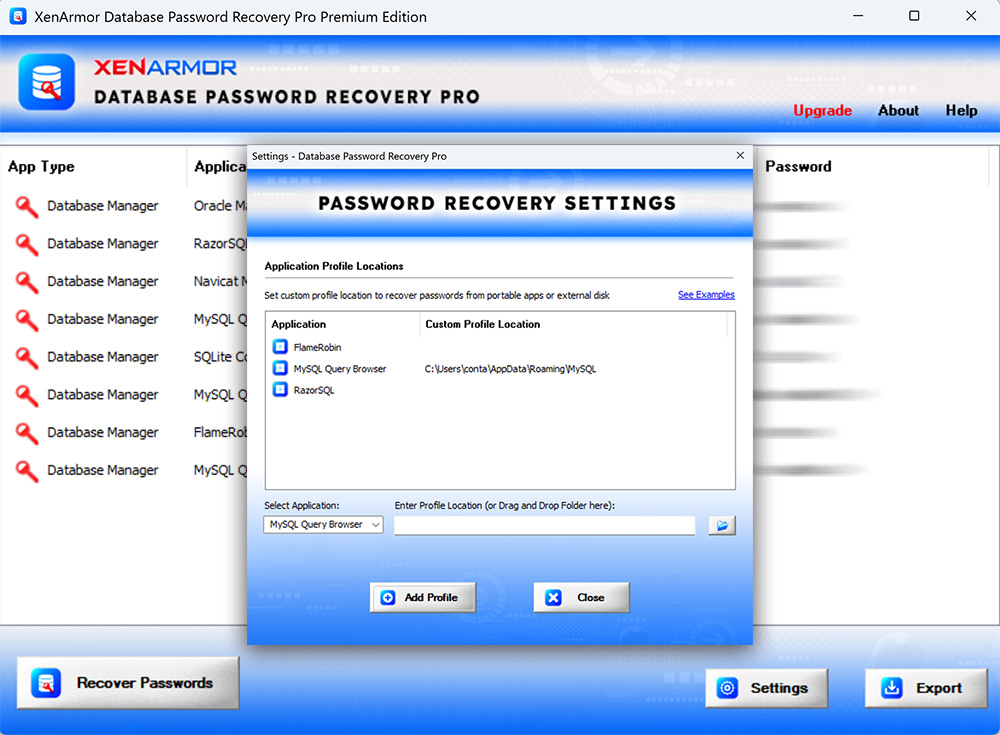Click the Password column header
This screenshot has height=735, width=1000.
798,167
